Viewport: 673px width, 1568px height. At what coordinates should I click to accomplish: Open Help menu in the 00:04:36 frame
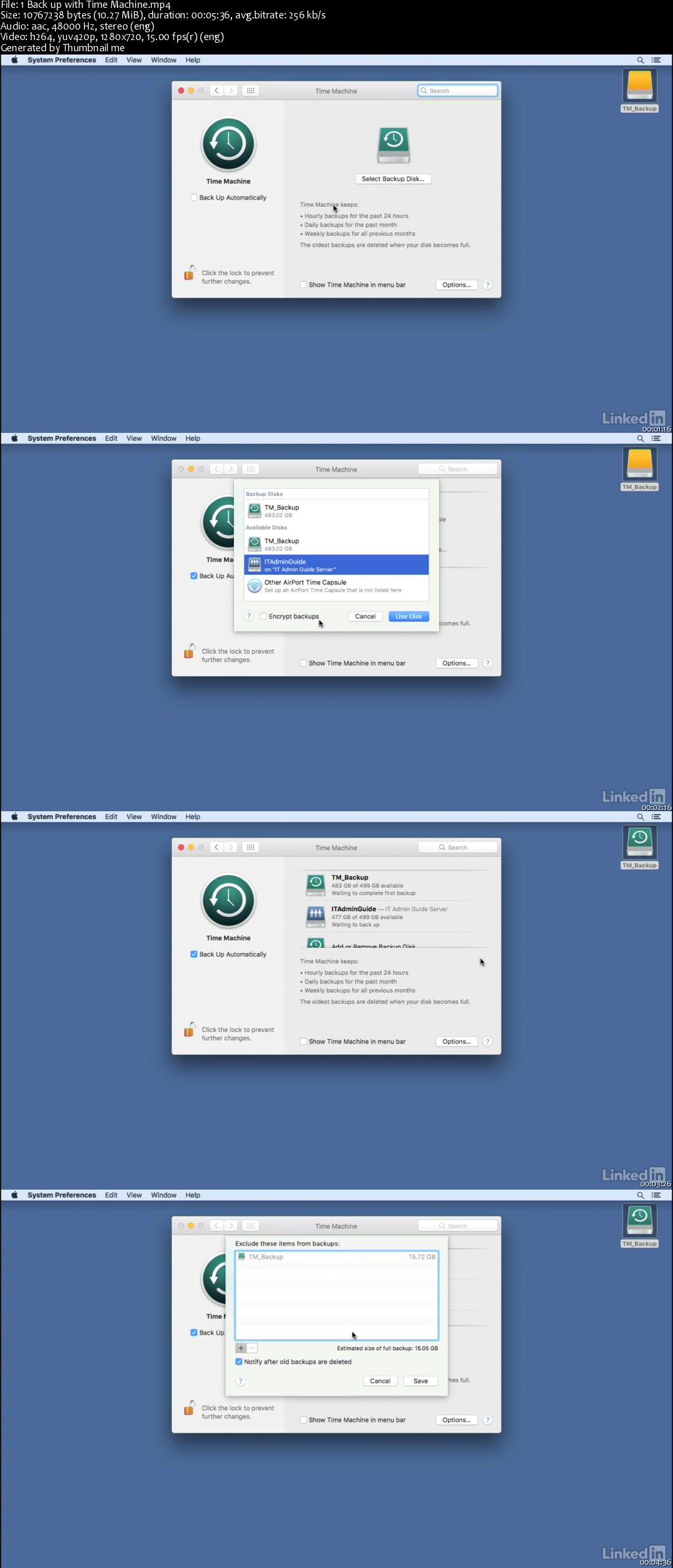pyautogui.click(x=193, y=1195)
